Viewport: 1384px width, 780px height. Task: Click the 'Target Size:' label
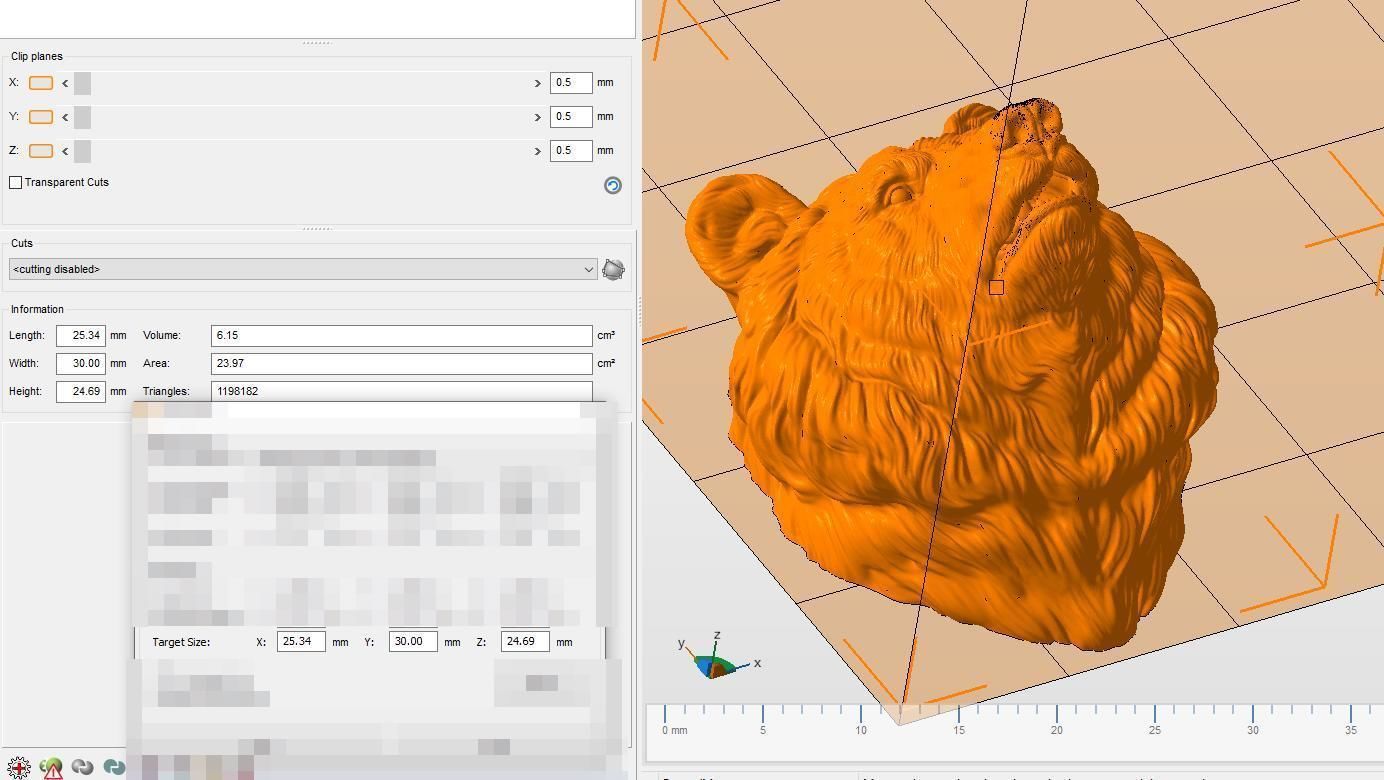[181, 642]
